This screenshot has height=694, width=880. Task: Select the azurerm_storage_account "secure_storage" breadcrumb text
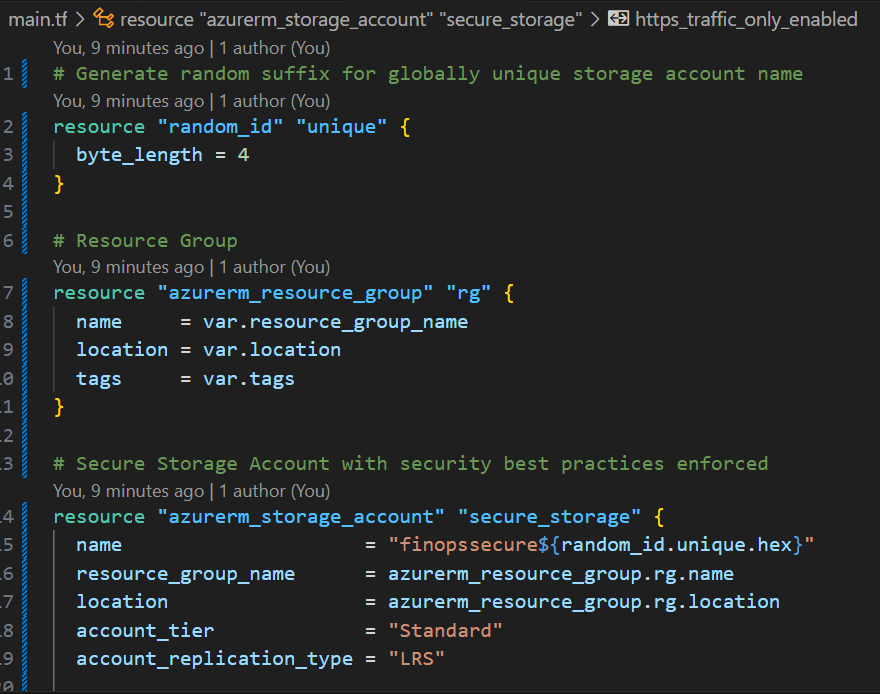click(x=350, y=19)
